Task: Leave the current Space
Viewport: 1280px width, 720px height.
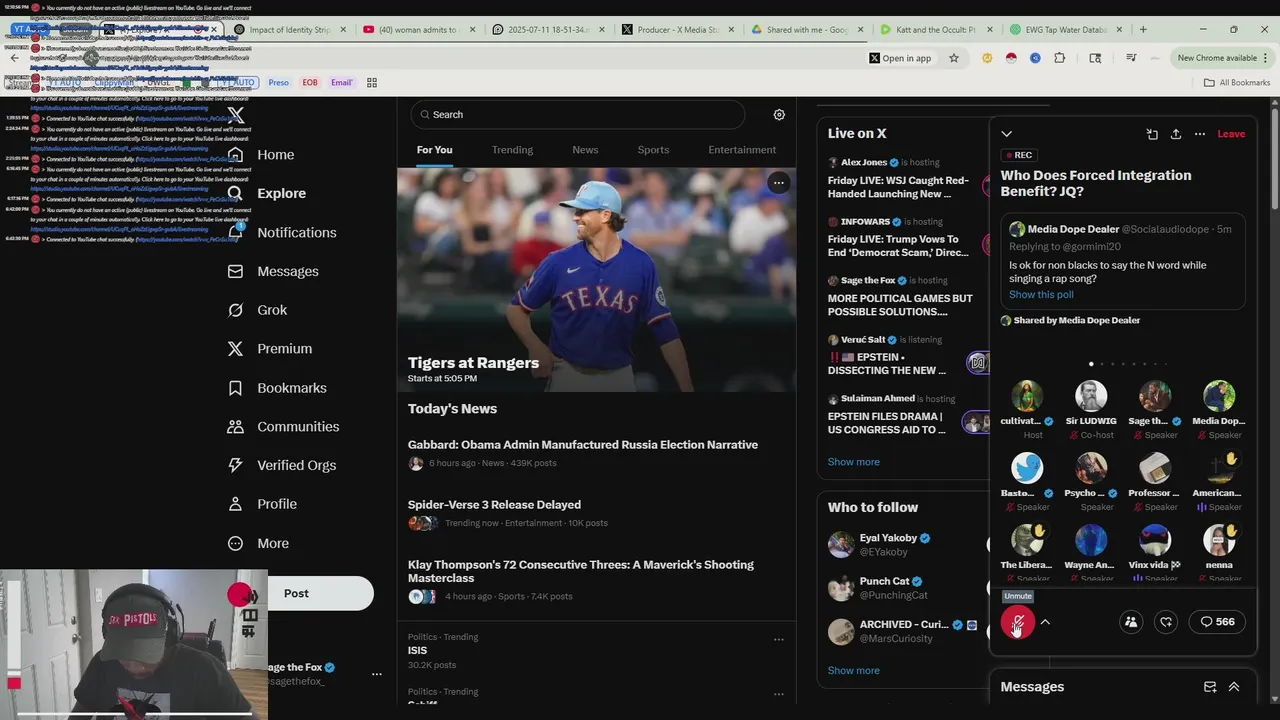Action: (1231, 134)
